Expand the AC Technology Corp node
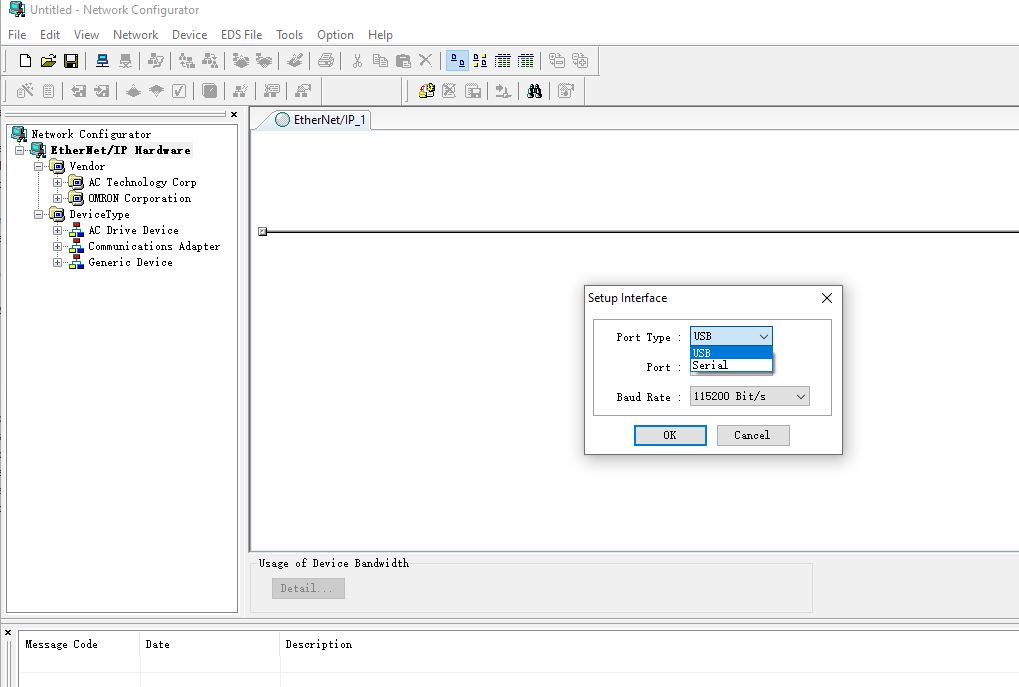The image size is (1019, 687). [x=58, y=182]
